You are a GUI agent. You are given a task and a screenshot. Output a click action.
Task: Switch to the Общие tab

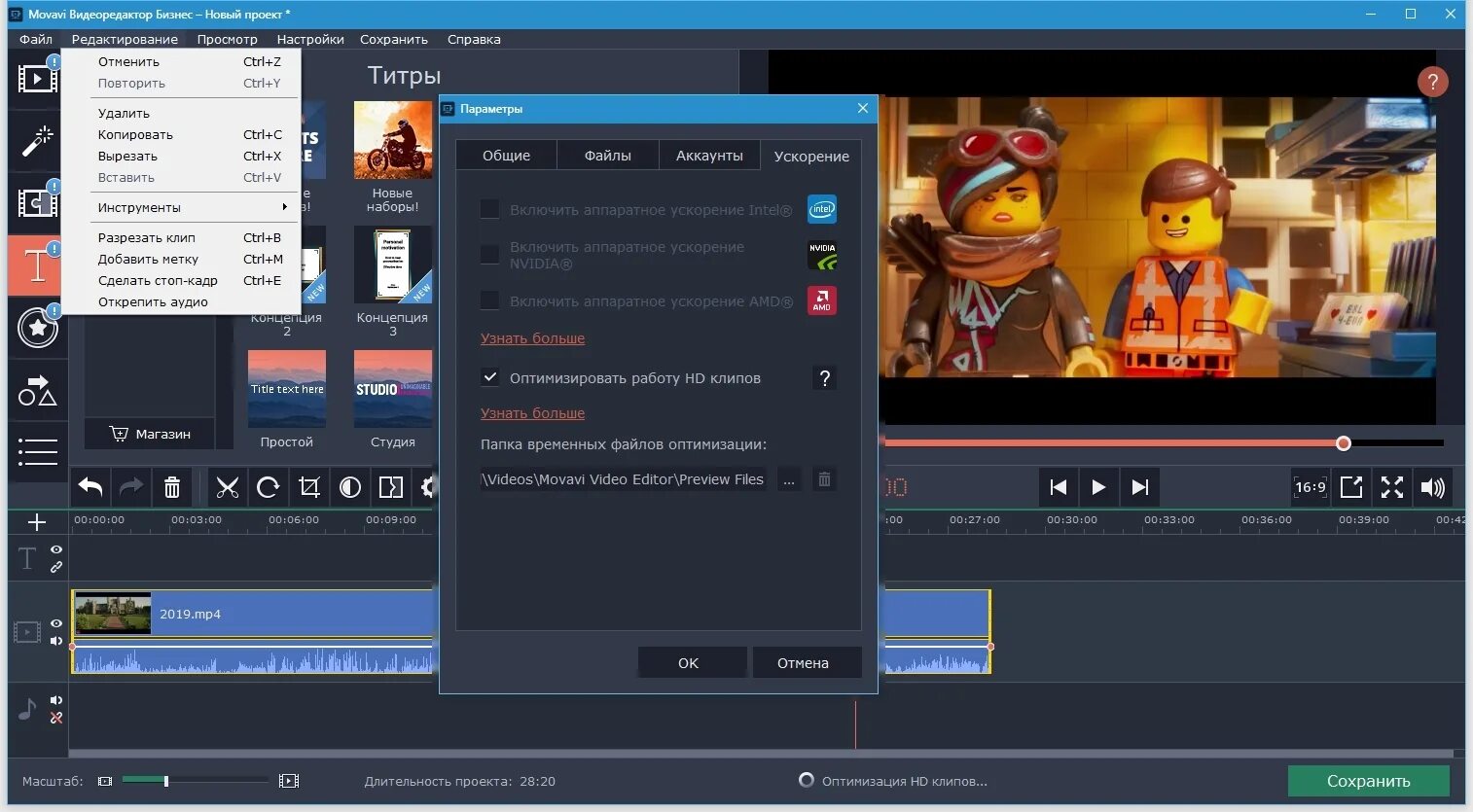point(506,156)
